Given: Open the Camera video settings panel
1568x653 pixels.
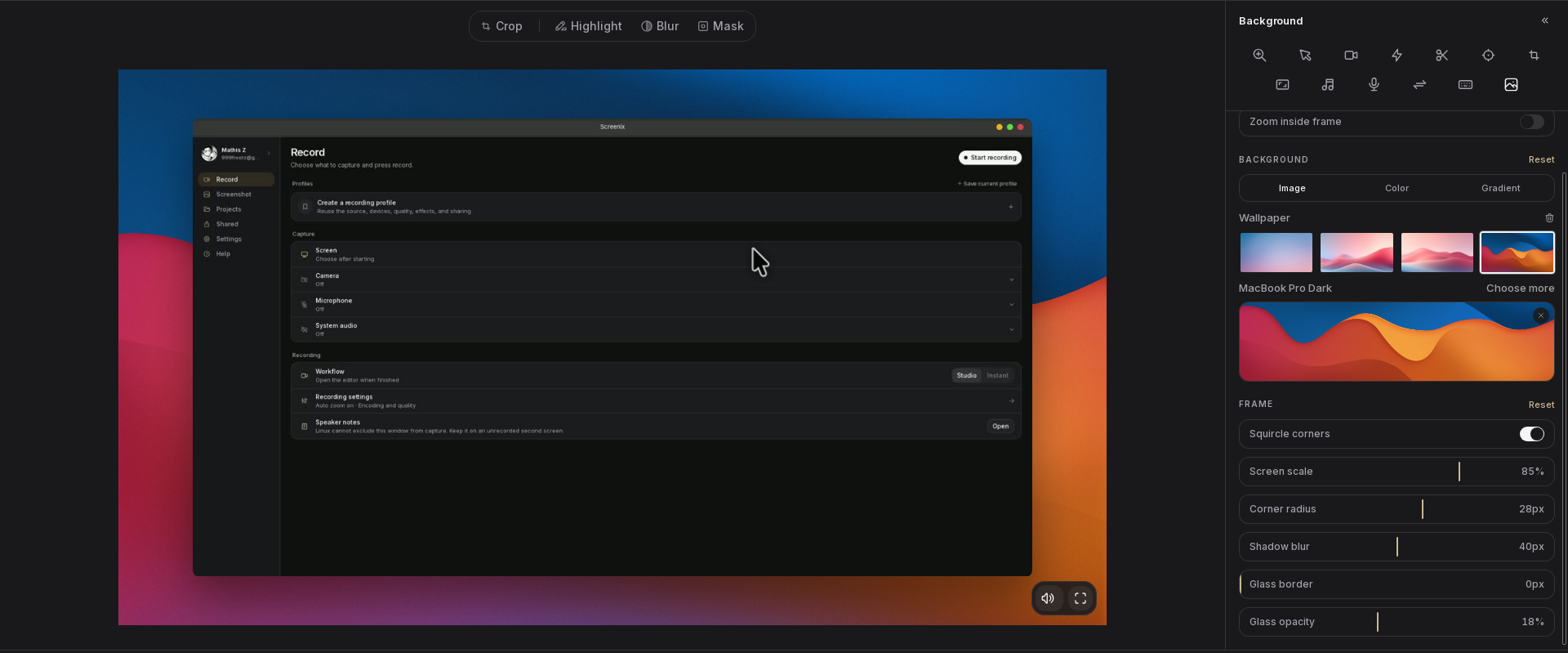Looking at the screenshot, I should point(1351,56).
